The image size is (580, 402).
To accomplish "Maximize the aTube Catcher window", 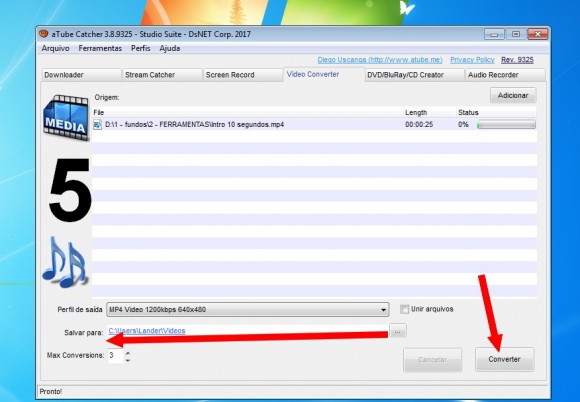I will [516, 34].
